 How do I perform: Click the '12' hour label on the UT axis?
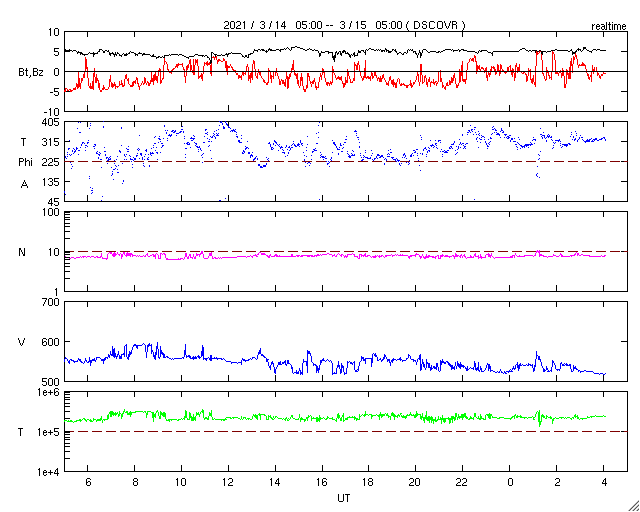tap(228, 482)
